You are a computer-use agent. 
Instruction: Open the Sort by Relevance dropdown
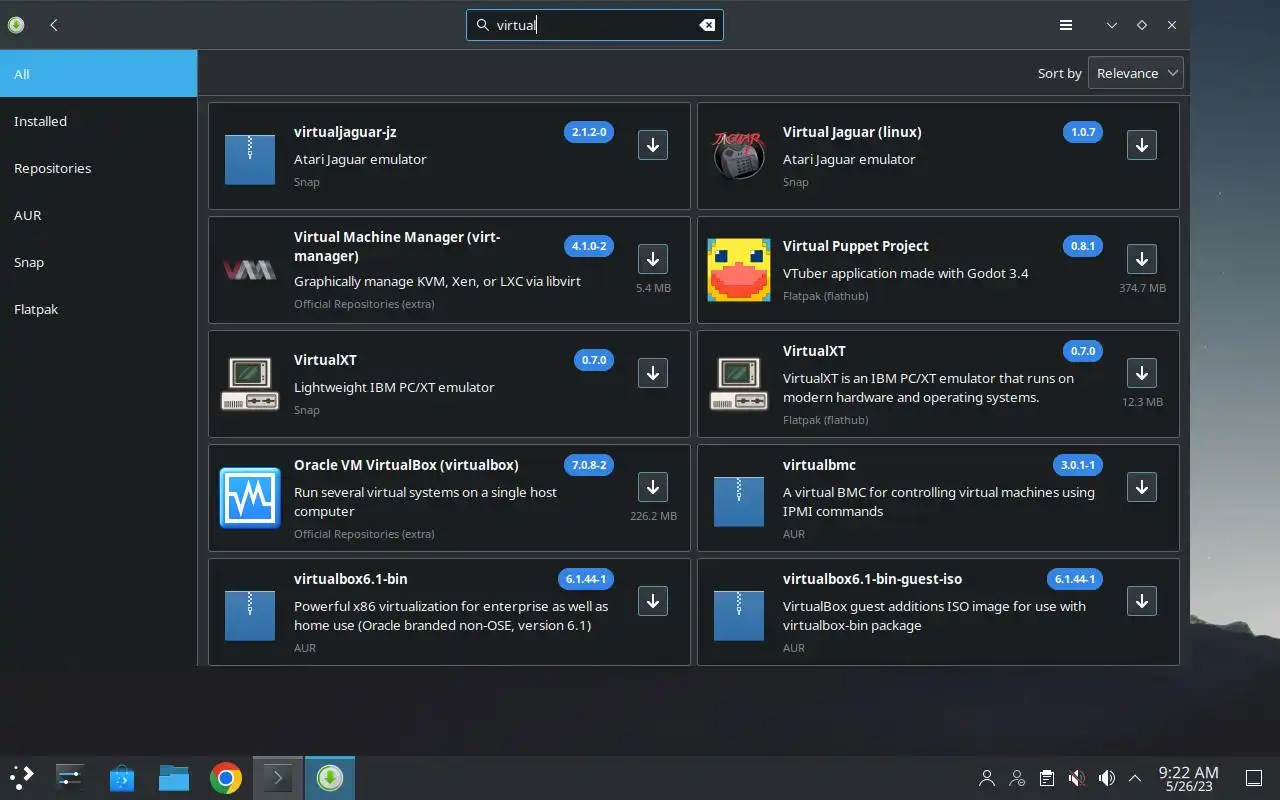[x=1135, y=73]
